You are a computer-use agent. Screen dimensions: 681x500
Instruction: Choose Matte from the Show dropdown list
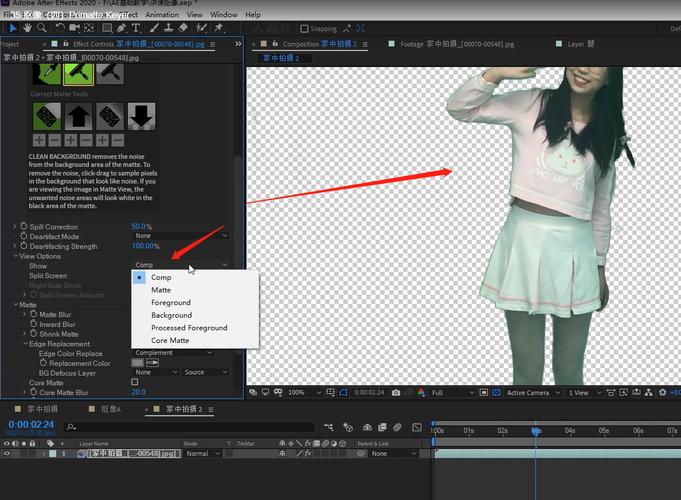pos(161,290)
